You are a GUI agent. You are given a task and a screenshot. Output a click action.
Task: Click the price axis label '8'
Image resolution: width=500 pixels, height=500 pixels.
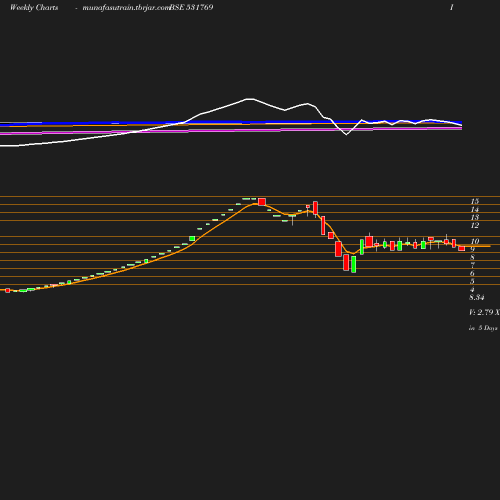tap(472, 257)
